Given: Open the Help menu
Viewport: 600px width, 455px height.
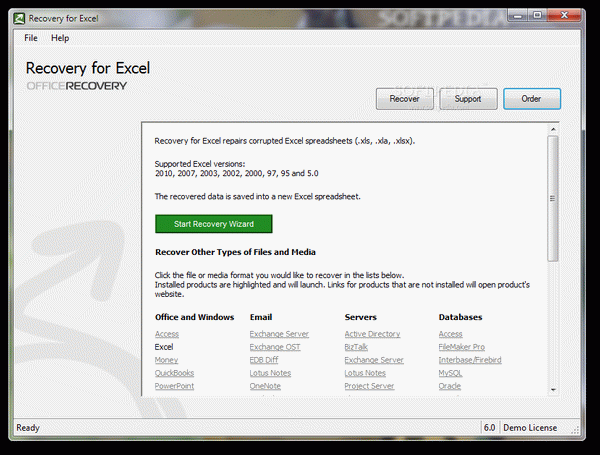Looking at the screenshot, I should click(x=60, y=38).
